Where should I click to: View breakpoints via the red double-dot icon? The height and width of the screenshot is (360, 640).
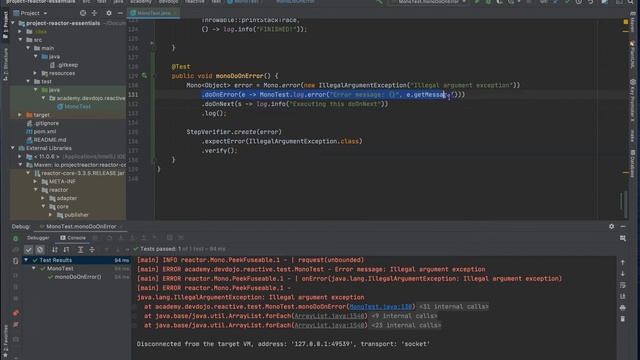[x=16, y=313]
